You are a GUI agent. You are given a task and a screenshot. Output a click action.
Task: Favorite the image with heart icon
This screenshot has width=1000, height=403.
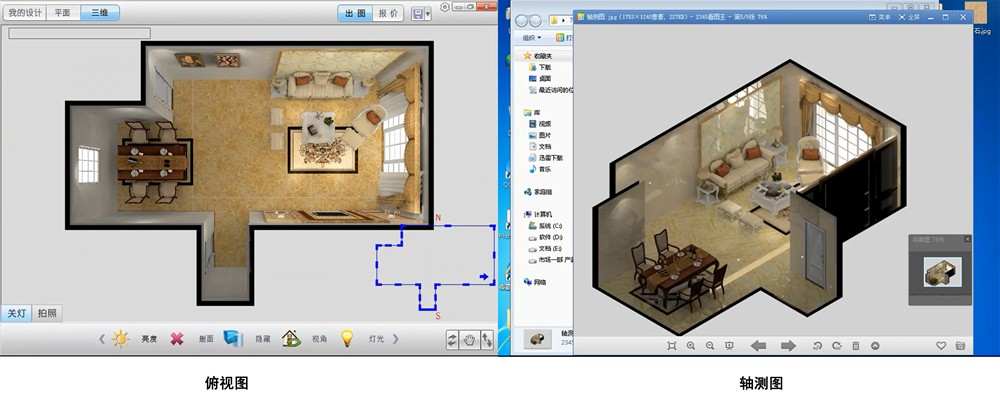(x=940, y=346)
